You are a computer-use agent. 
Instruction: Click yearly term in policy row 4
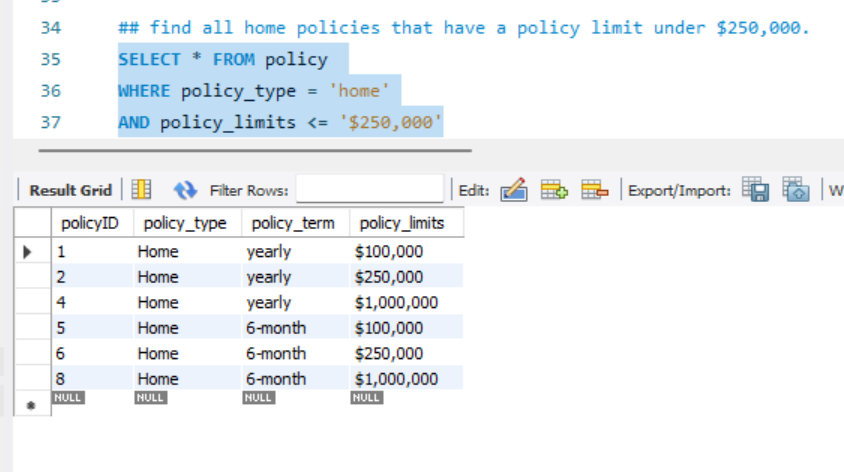tap(296, 302)
